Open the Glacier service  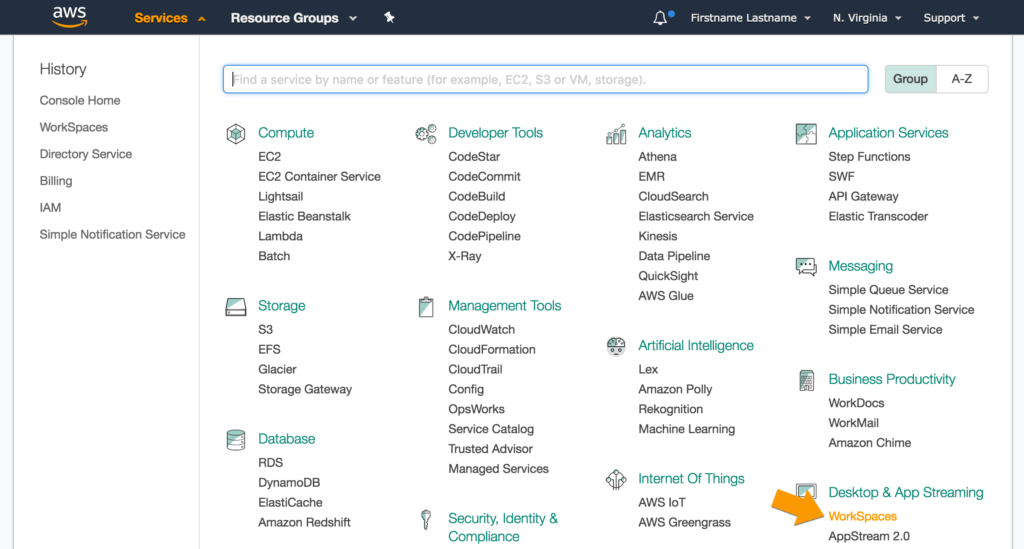(277, 369)
